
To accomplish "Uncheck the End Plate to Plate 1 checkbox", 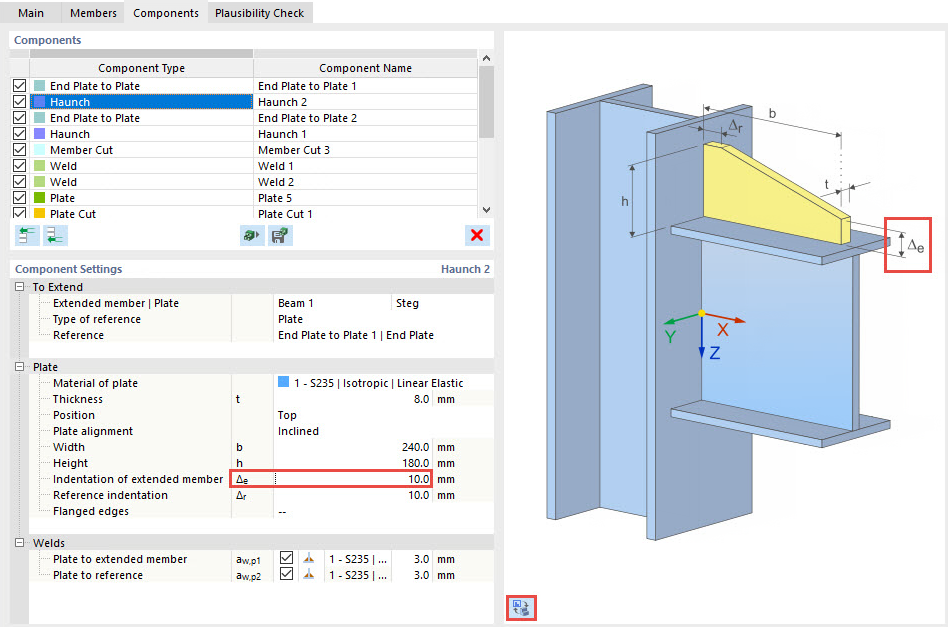I will coord(19,86).
